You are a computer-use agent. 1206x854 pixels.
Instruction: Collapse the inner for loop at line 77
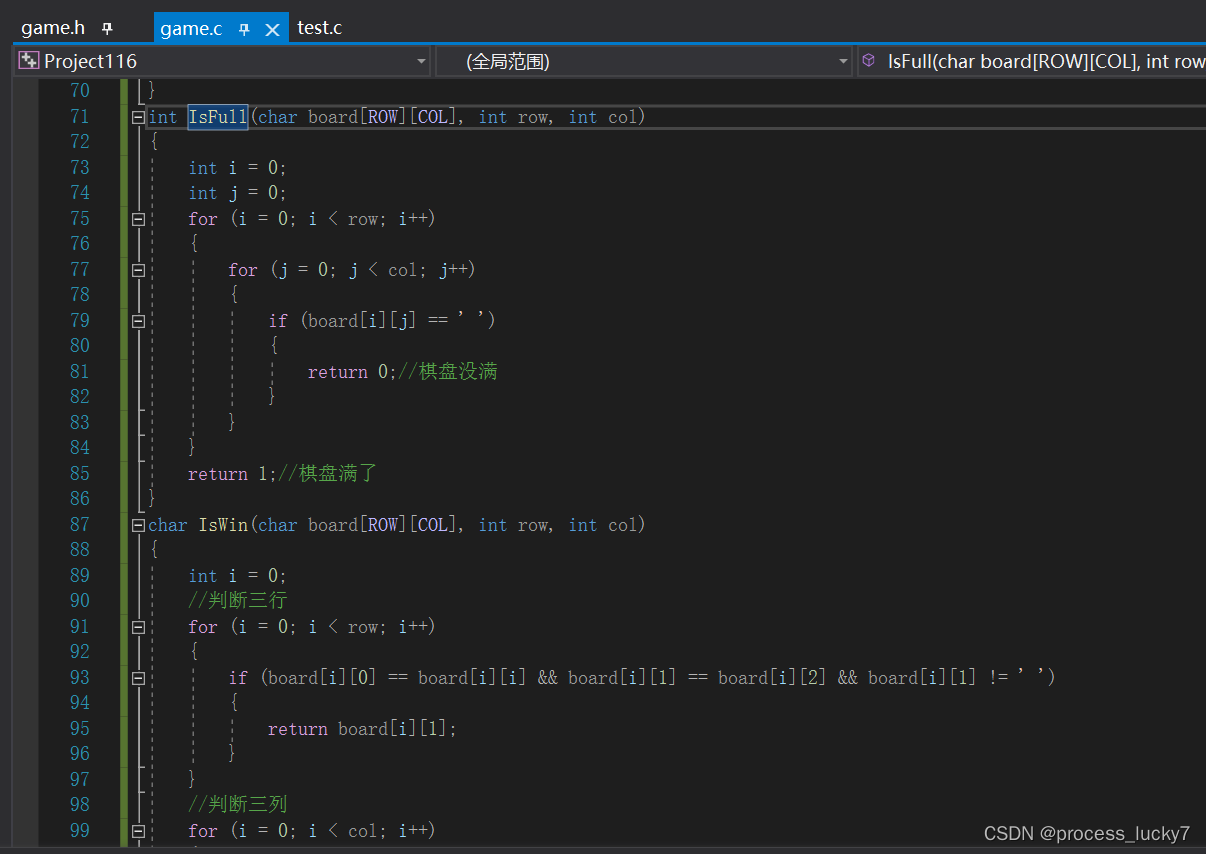[138, 270]
